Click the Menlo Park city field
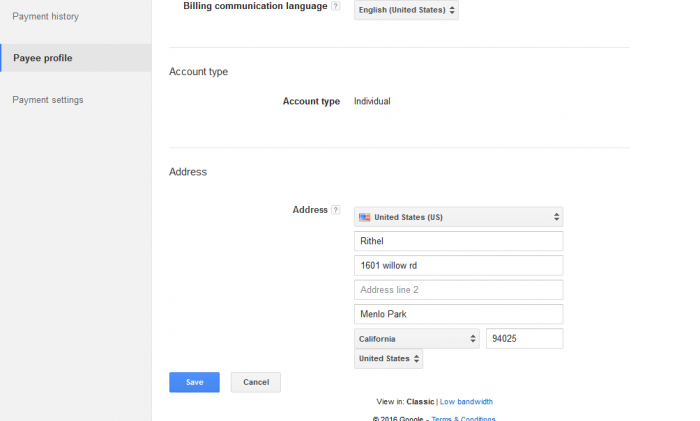 pos(458,314)
